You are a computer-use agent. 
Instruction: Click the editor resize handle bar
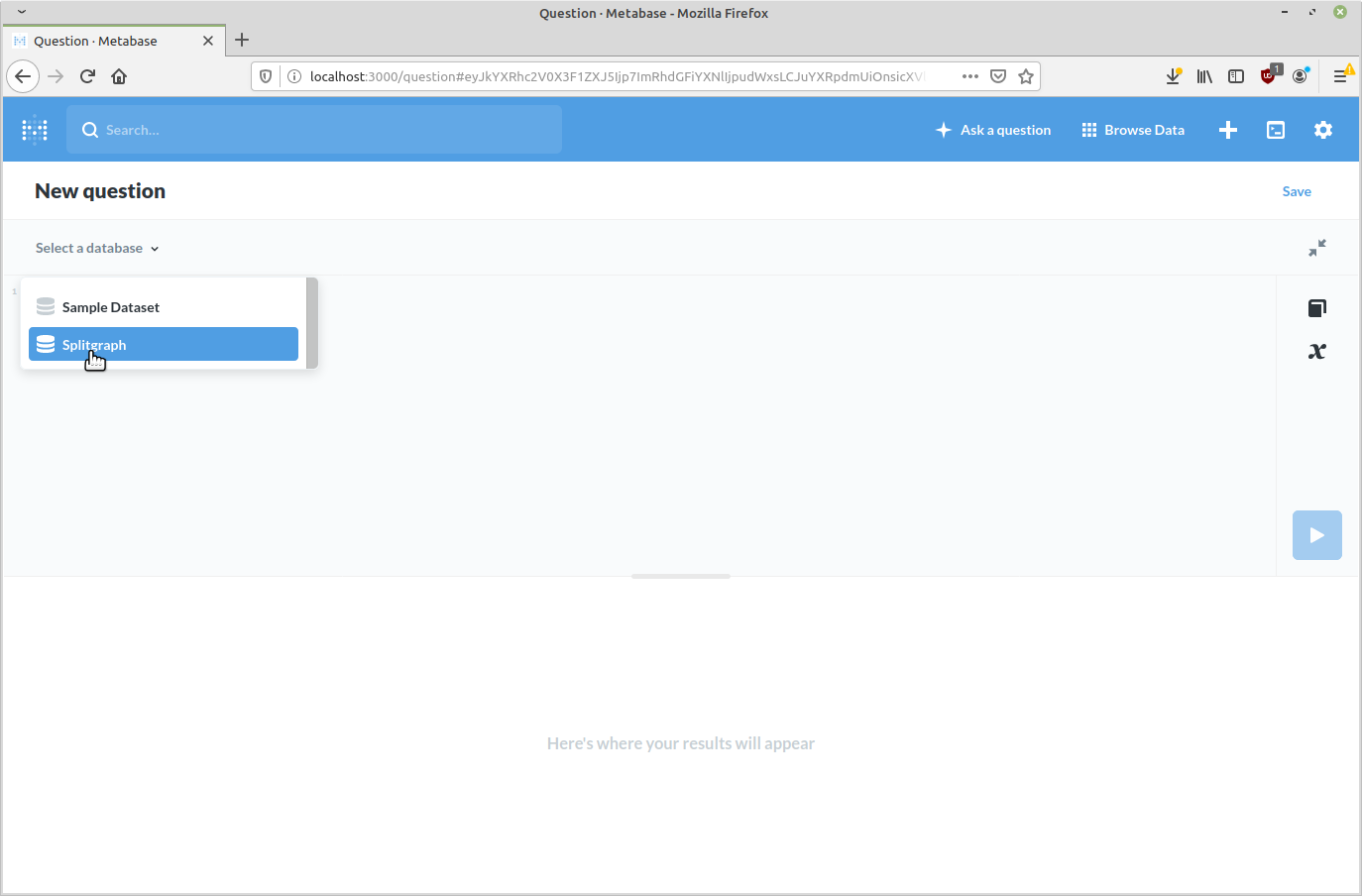coord(681,576)
